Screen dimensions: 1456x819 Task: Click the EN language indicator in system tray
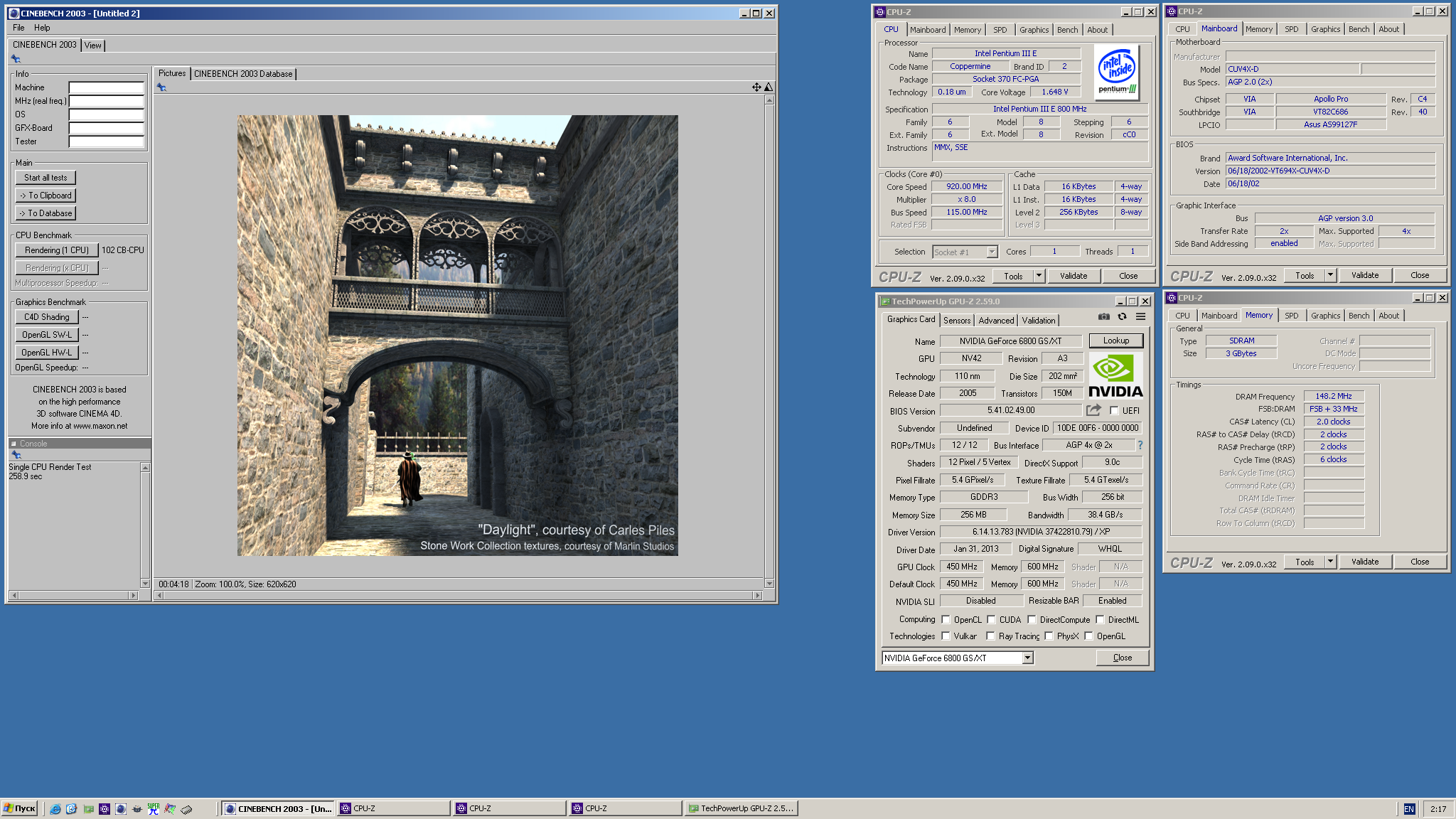click(x=1409, y=809)
